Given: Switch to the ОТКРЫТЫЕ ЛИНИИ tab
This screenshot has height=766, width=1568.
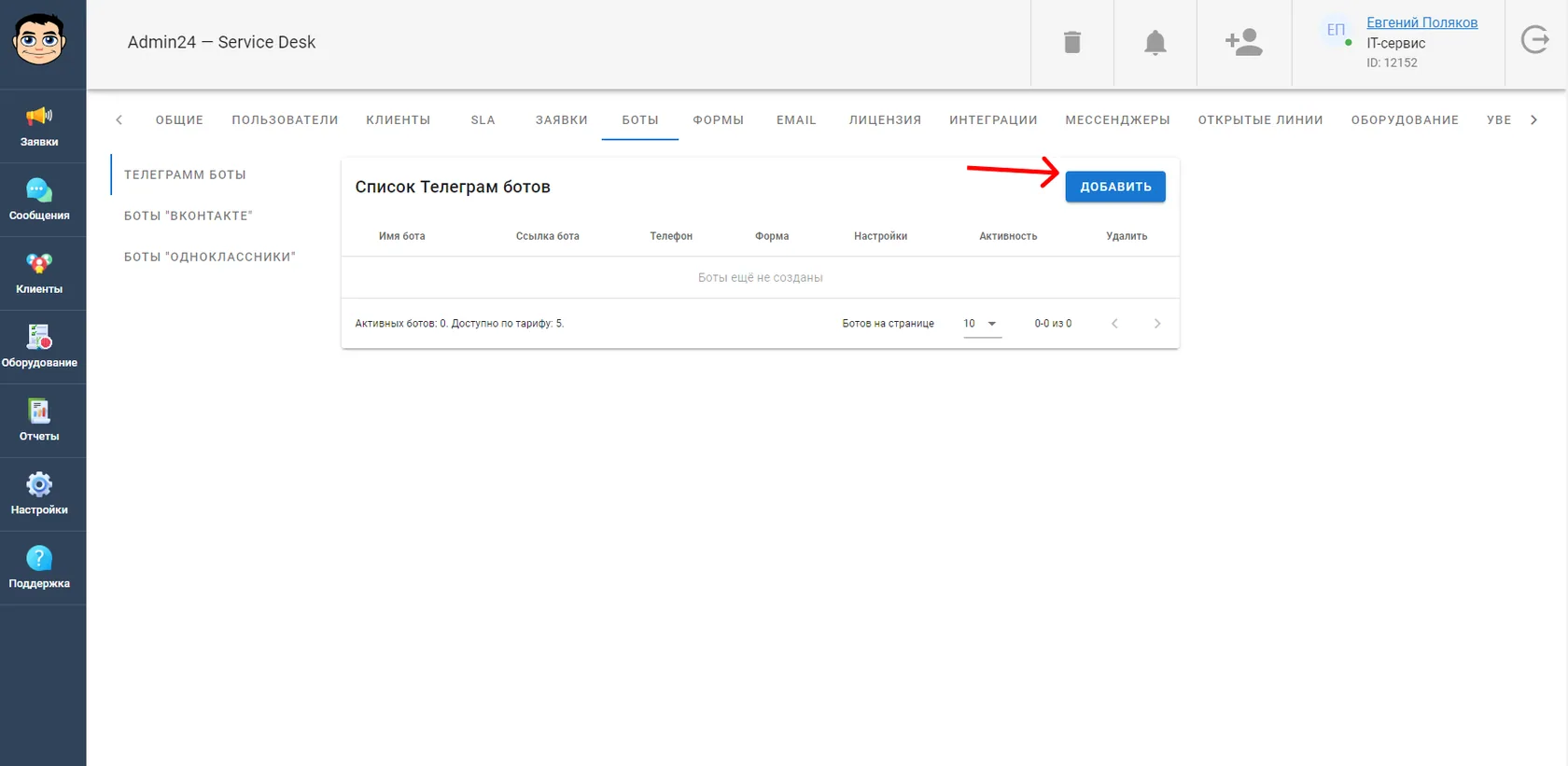Looking at the screenshot, I should 1261,120.
